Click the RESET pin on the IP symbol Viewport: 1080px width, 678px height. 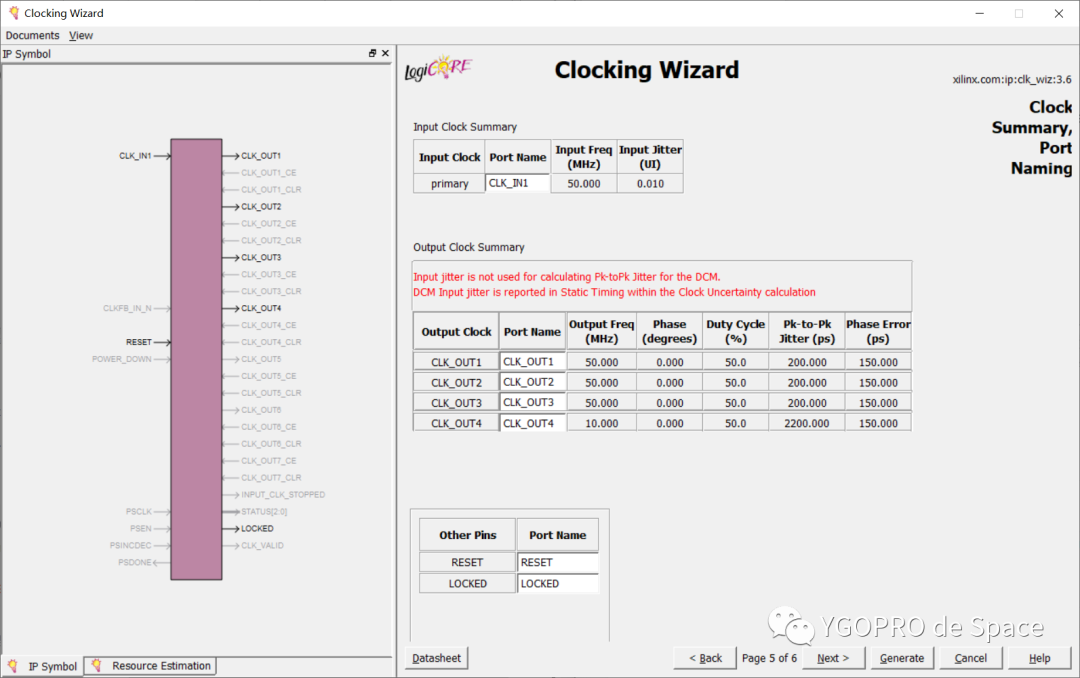(x=138, y=342)
